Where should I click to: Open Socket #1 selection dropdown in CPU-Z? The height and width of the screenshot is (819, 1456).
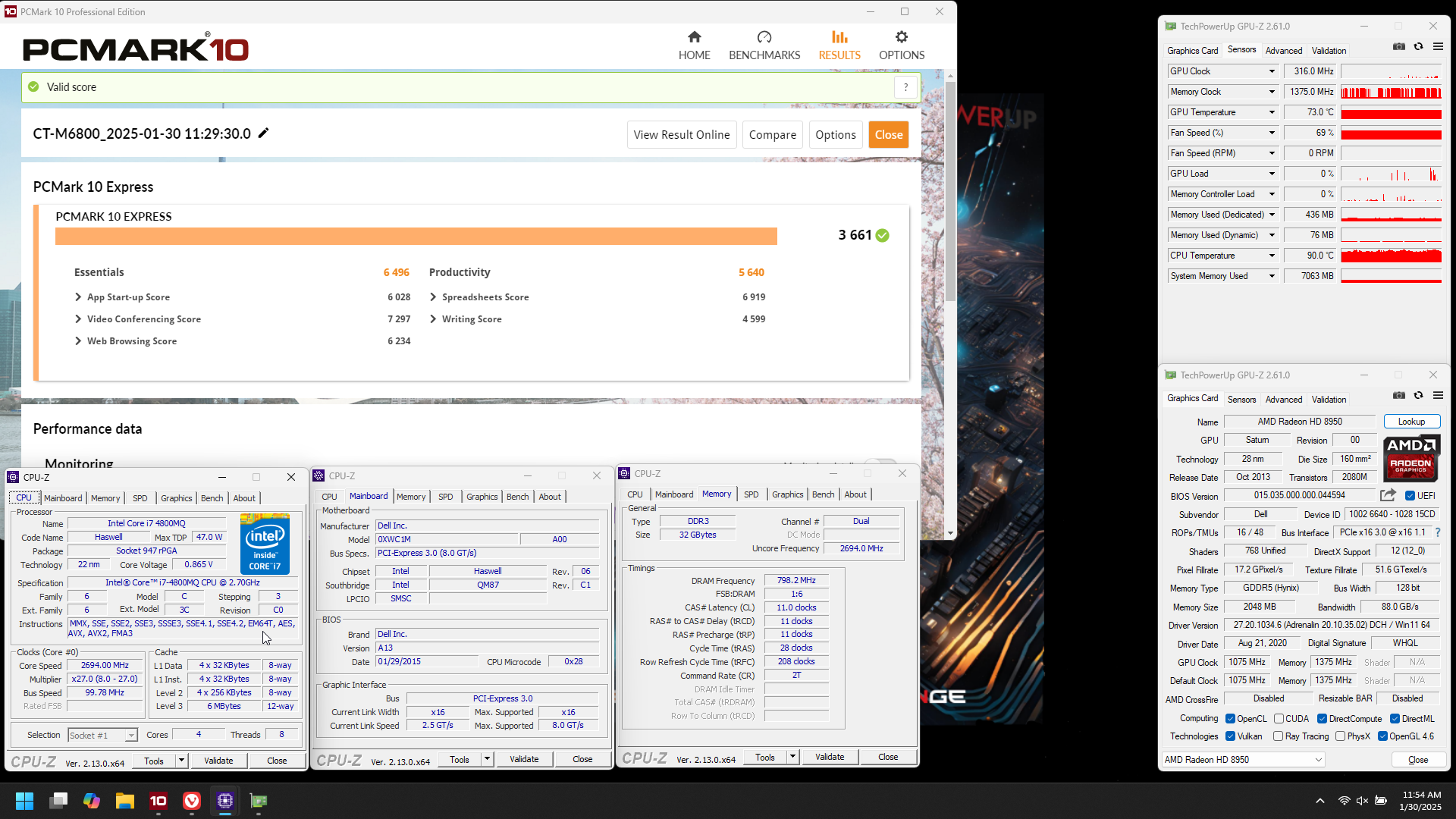[x=102, y=736]
